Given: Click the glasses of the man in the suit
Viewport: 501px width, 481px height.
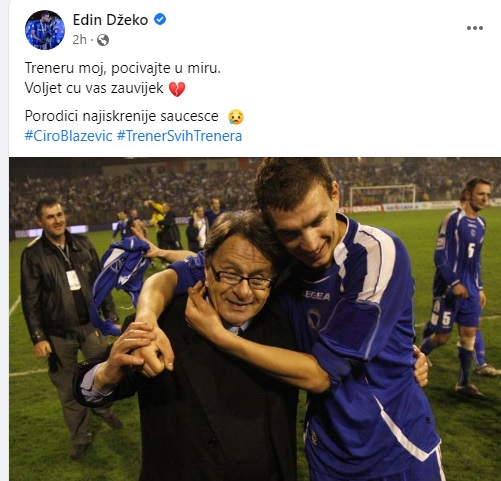Looking at the screenshot, I should pyautogui.click(x=241, y=278).
